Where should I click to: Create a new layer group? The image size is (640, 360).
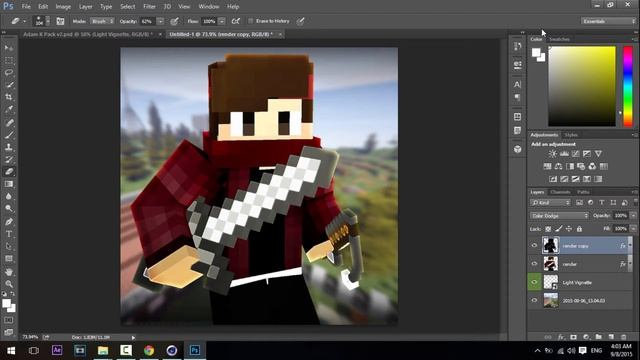[598, 337]
